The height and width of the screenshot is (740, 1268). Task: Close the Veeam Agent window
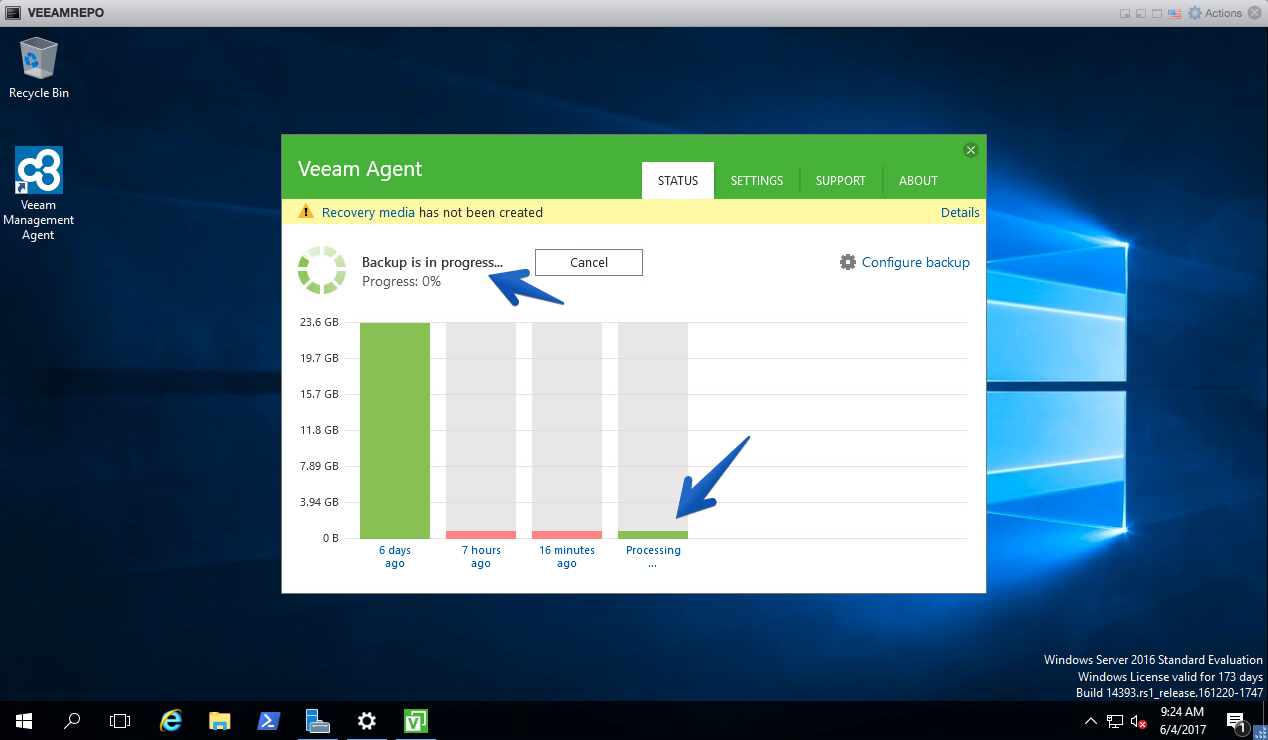tap(970, 150)
